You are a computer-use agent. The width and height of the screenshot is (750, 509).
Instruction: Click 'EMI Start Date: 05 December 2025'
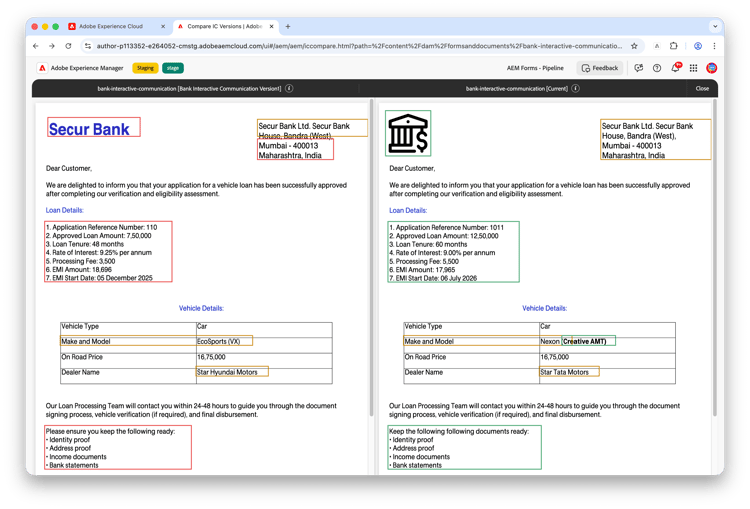point(99,278)
